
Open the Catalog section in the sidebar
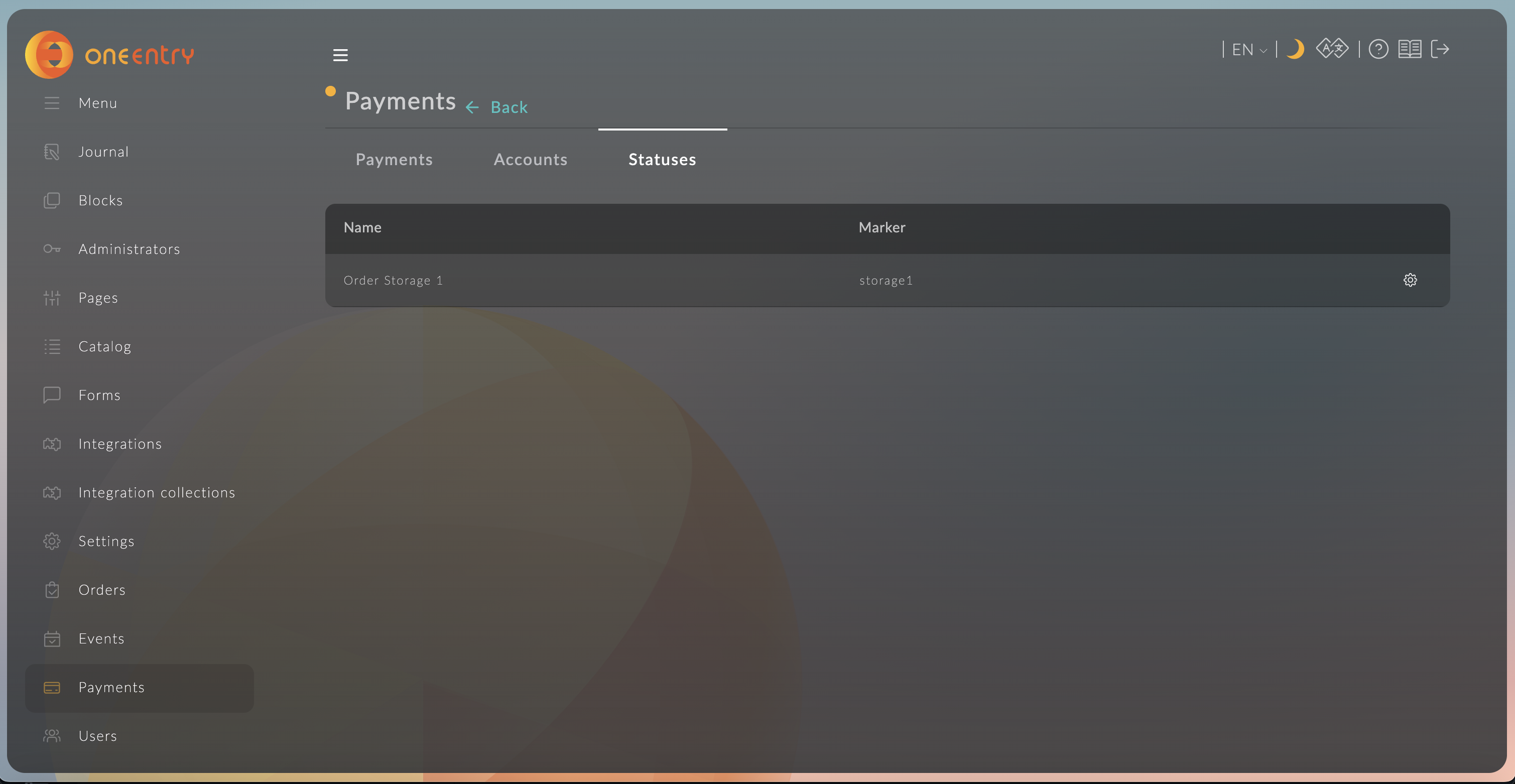(105, 347)
